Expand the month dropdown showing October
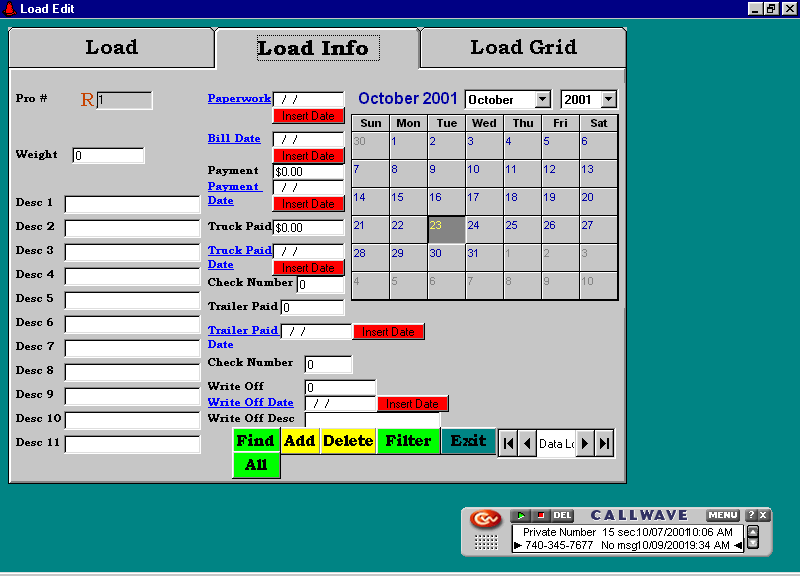The width and height of the screenshot is (800, 576). (x=542, y=100)
